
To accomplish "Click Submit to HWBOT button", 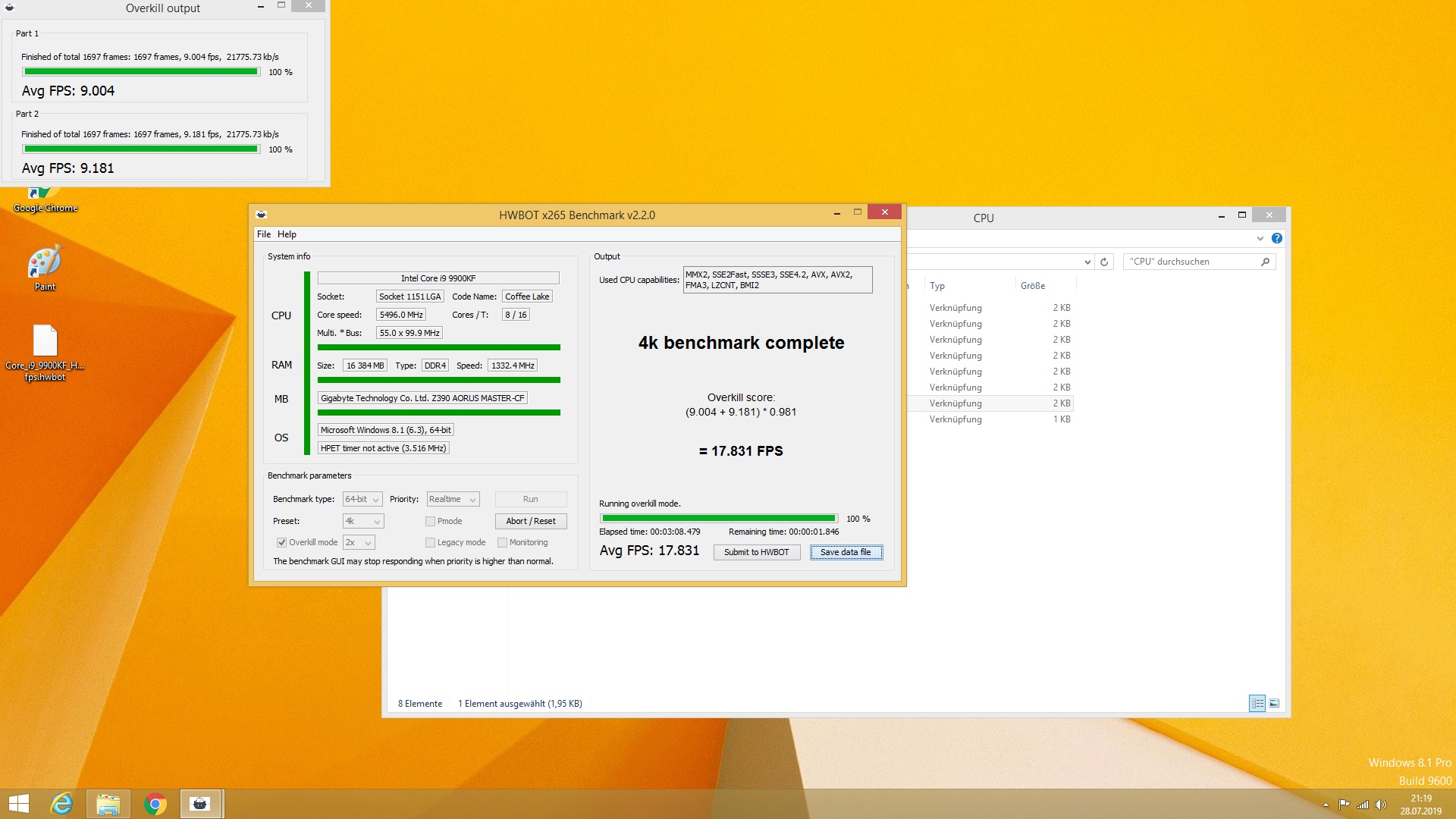I will [x=756, y=552].
